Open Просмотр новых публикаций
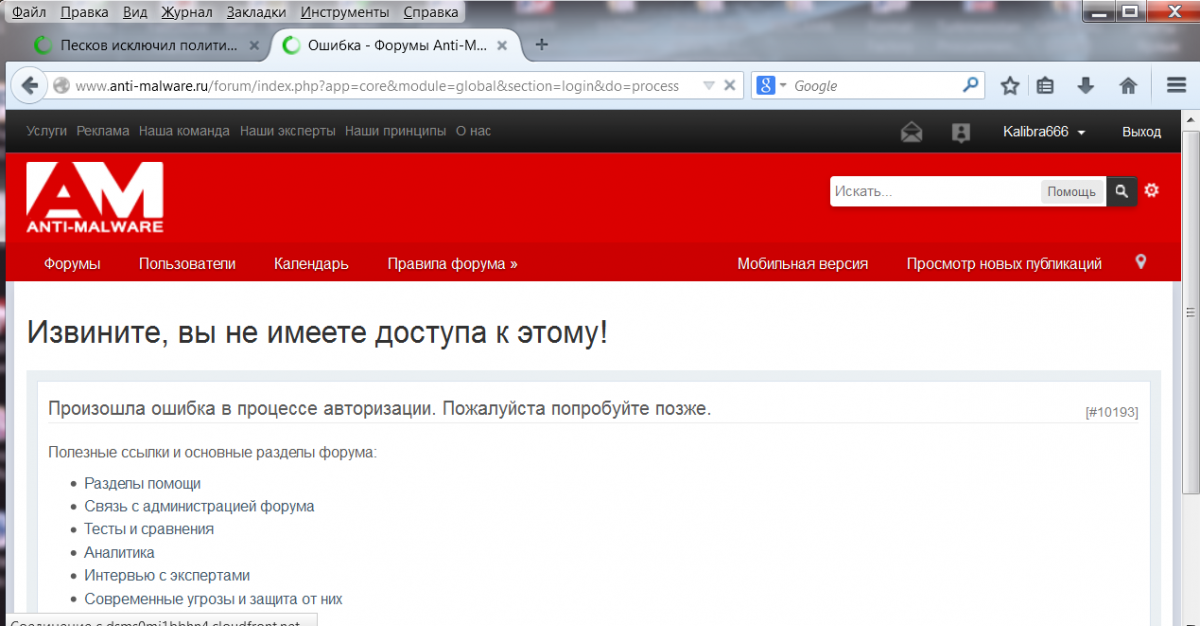This screenshot has height=626, width=1200. tap(1004, 264)
